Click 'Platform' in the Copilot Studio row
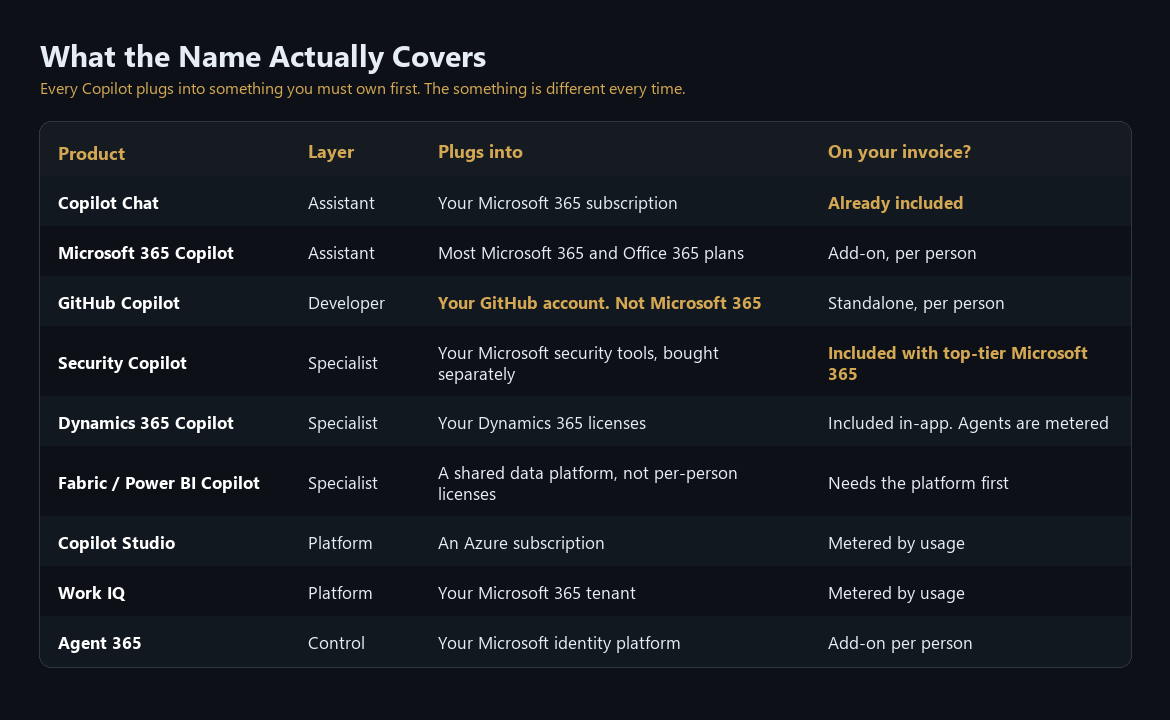 coord(340,543)
